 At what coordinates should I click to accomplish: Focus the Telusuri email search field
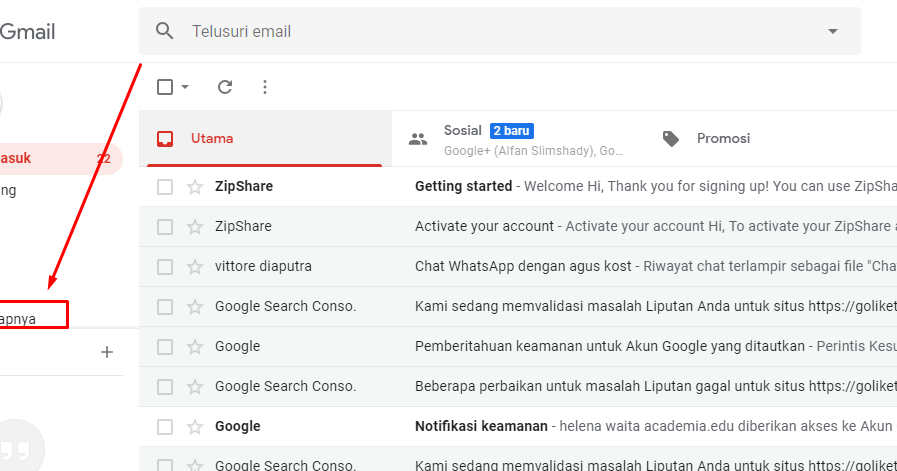click(500, 31)
